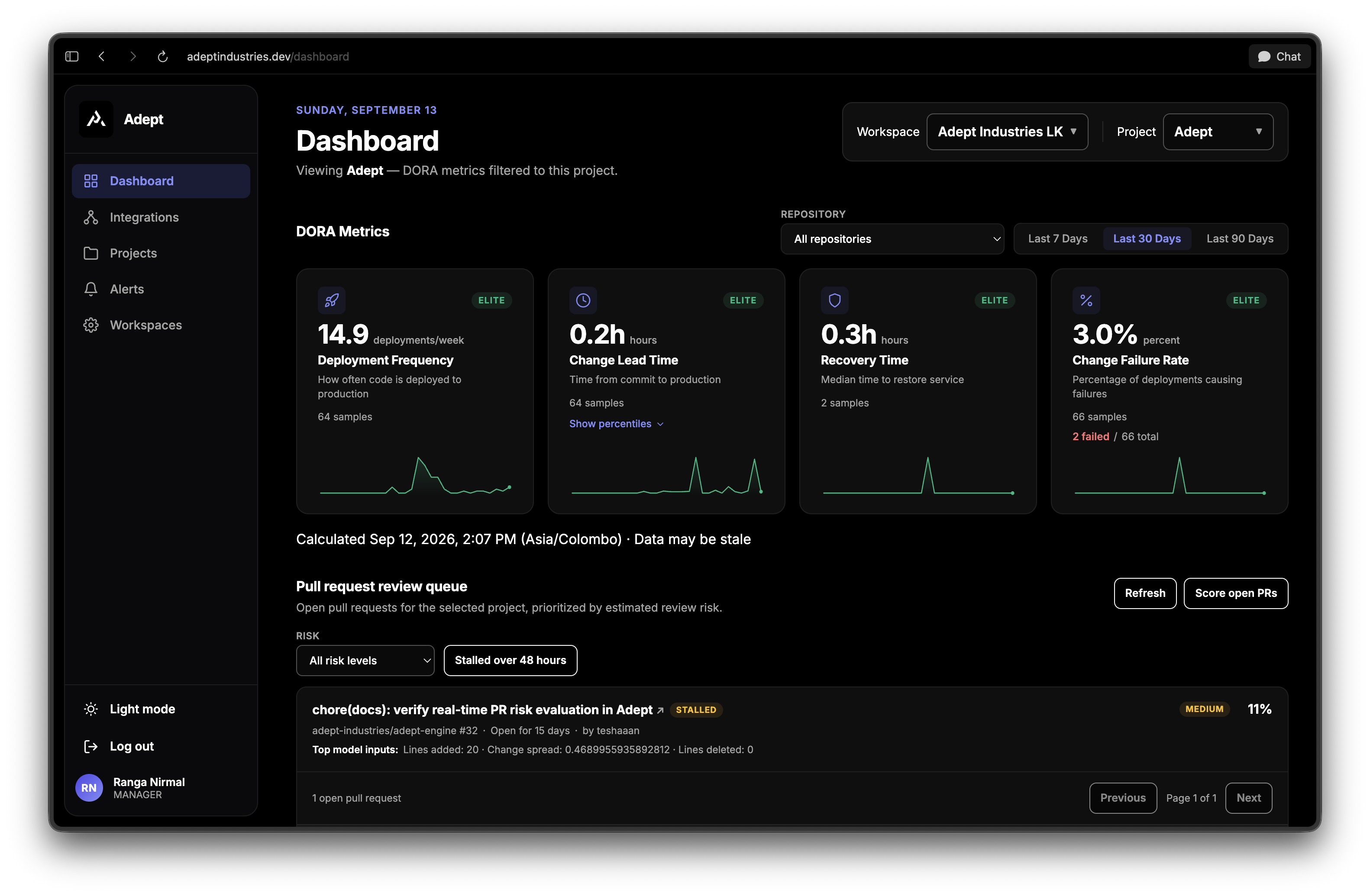This screenshot has width=1370, height=896.
Task: Click the Adept logo icon
Action: pos(96,119)
